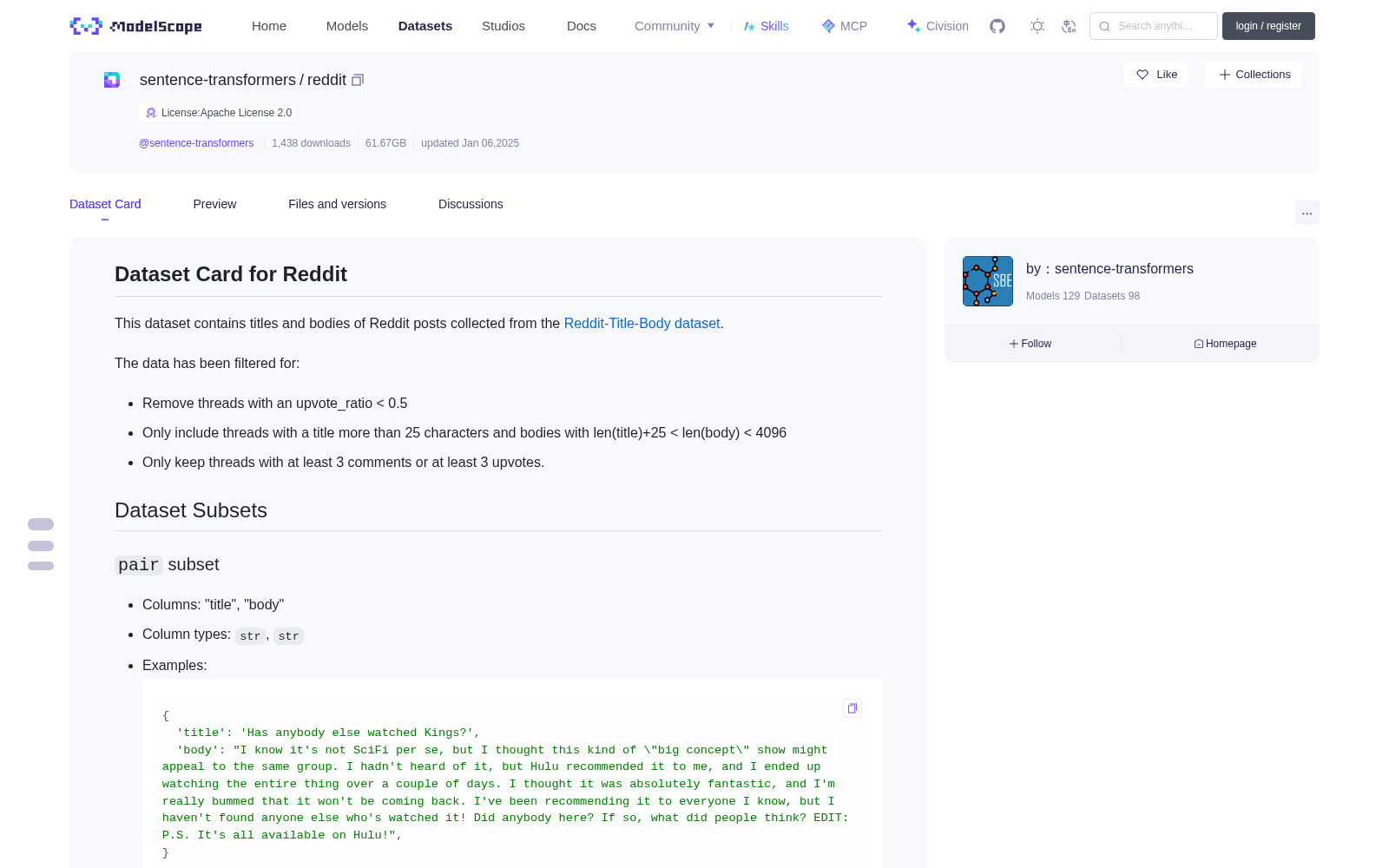Click the Apache License 2.0 badge
Image resolution: width=1389 pixels, height=868 pixels.
coord(218,113)
